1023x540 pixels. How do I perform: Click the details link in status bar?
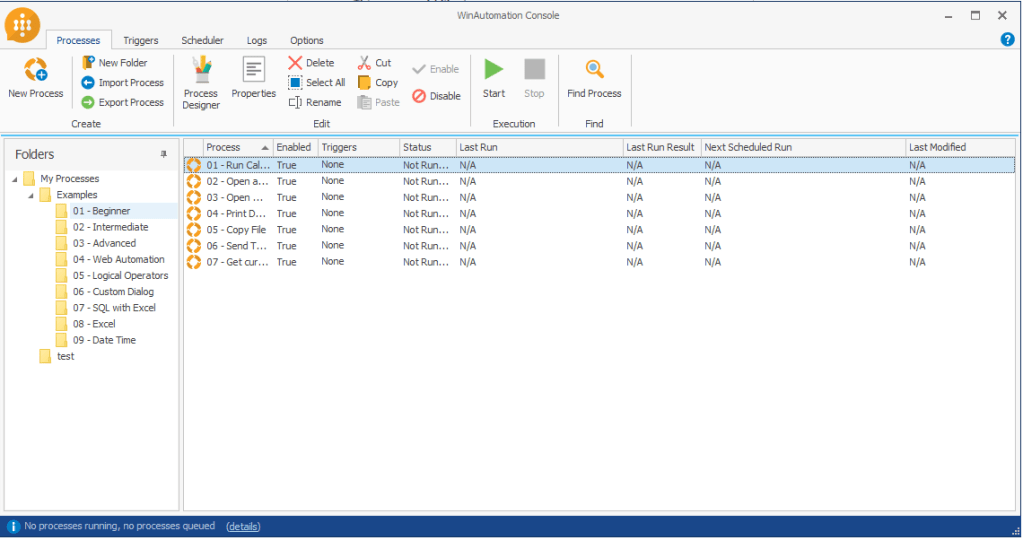point(243,526)
